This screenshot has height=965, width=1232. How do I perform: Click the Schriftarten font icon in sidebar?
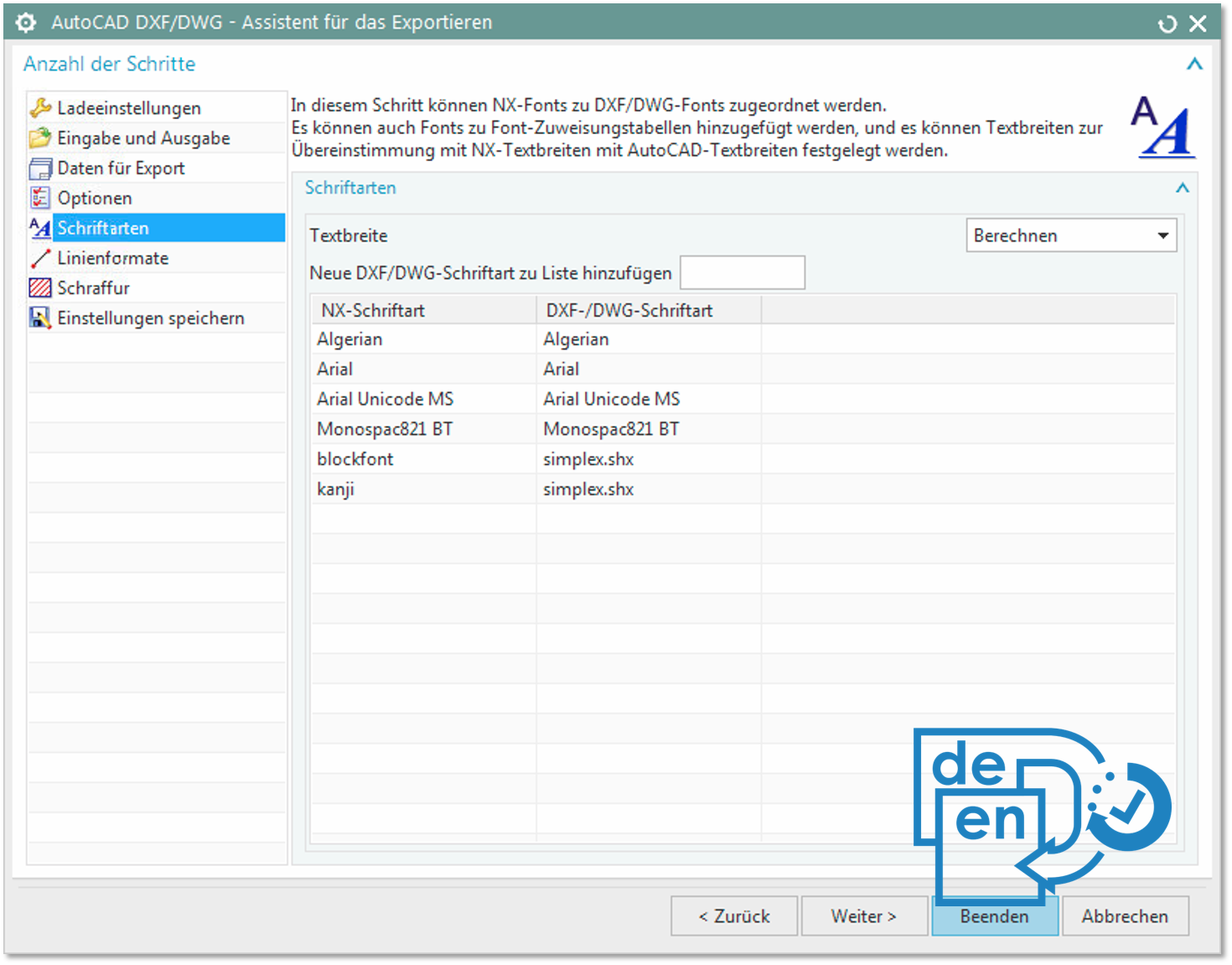click(40, 228)
